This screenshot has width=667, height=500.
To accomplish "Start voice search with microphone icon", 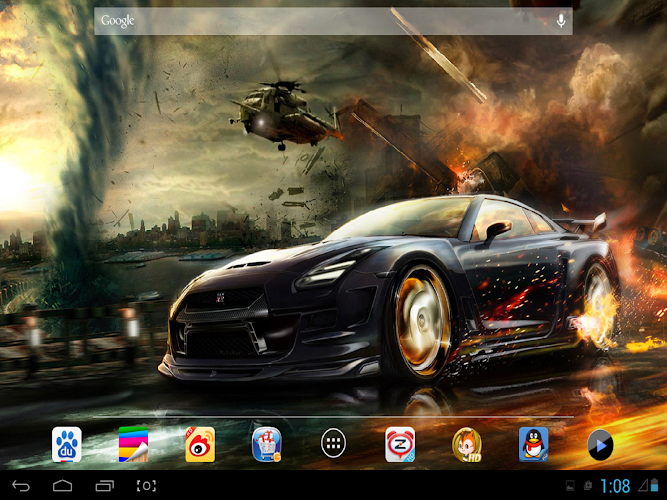I will 561,21.
